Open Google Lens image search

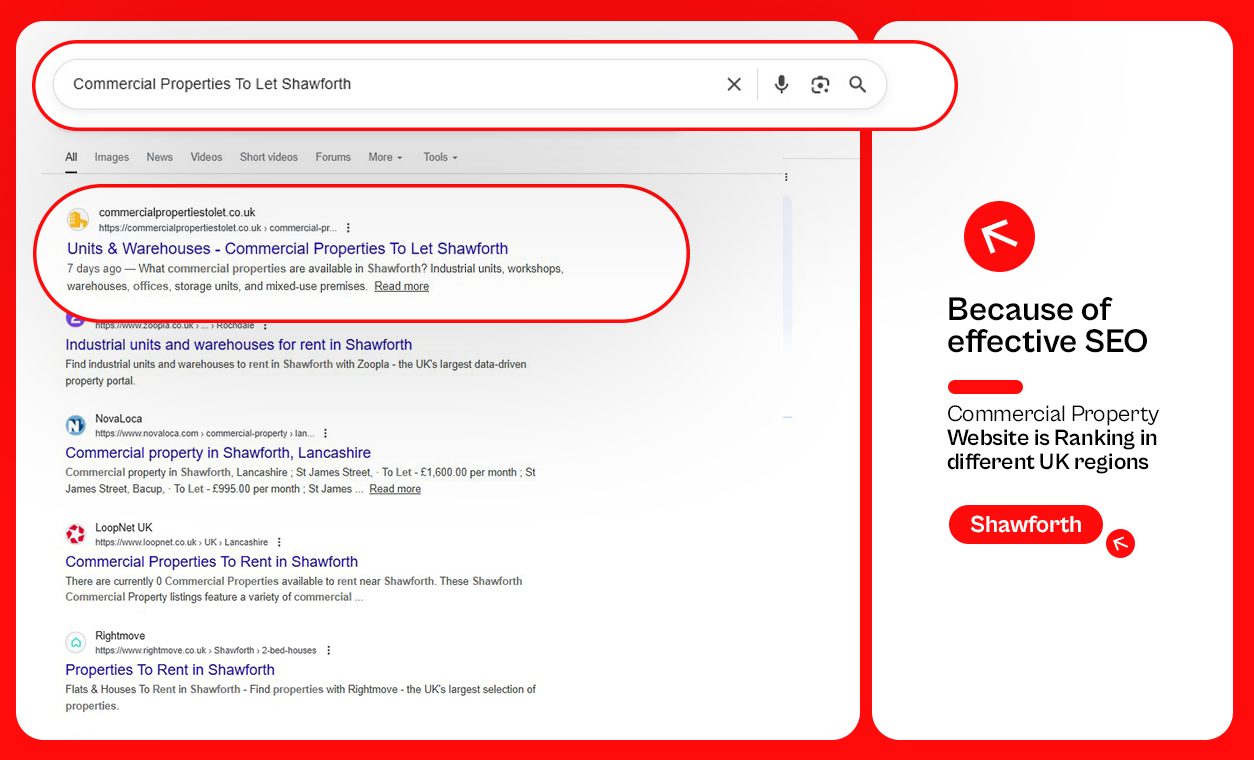[820, 84]
